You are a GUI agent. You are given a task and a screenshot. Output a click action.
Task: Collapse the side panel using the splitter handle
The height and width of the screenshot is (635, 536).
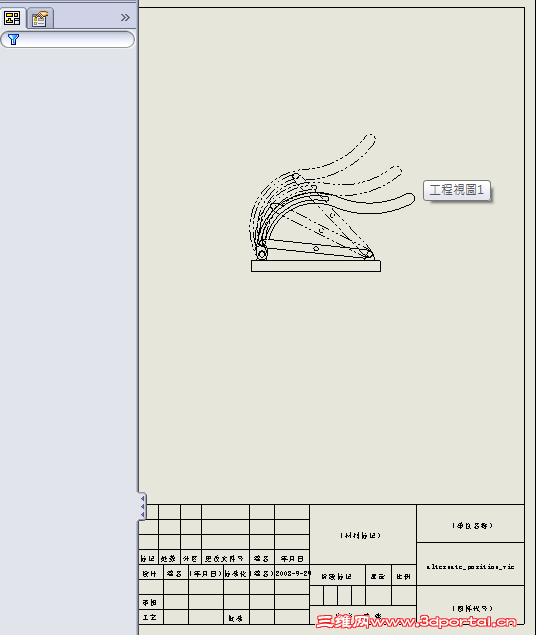(x=142, y=506)
